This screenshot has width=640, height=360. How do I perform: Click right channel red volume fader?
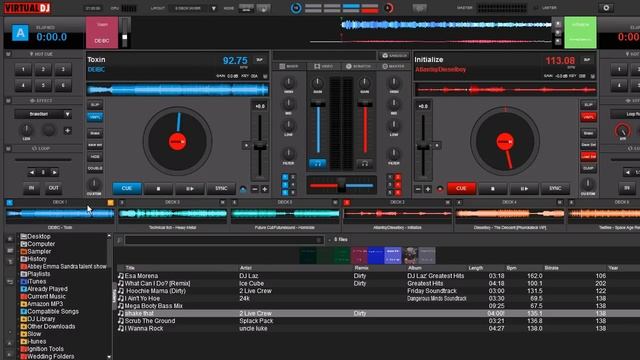tap(365, 104)
